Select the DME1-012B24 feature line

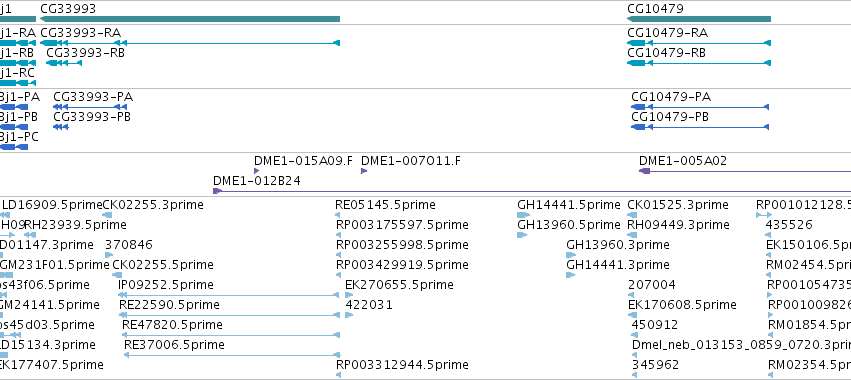532,191
